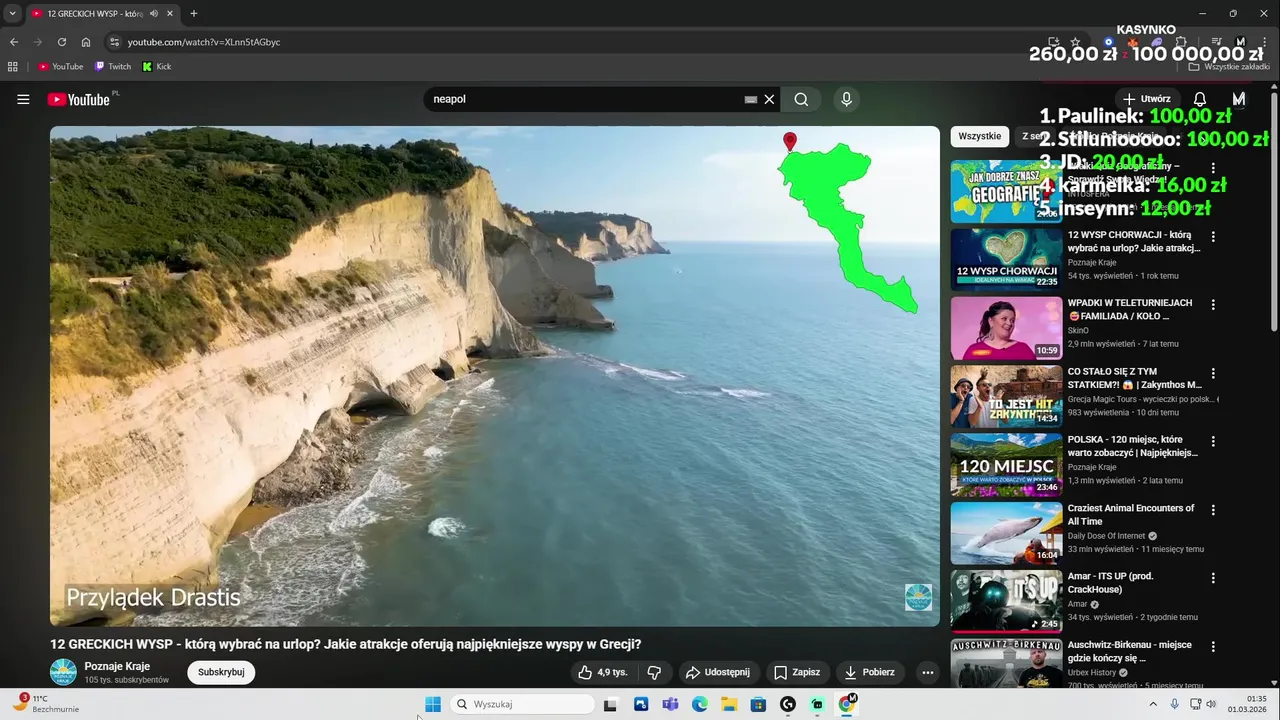Launch Microsoft Edge from the taskbar
Viewport: 1280px width, 720px height.
700,704
